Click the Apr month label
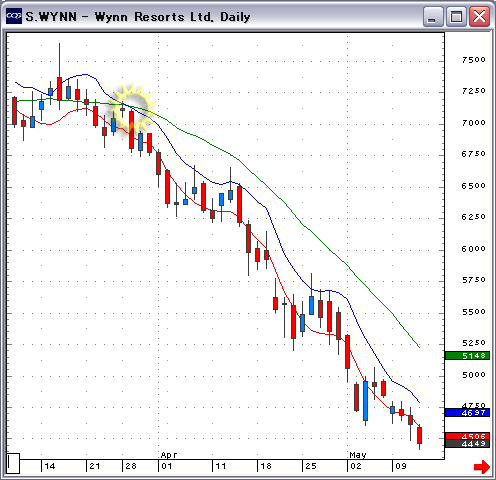This screenshot has height=480, width=496. tap(169, 455)
